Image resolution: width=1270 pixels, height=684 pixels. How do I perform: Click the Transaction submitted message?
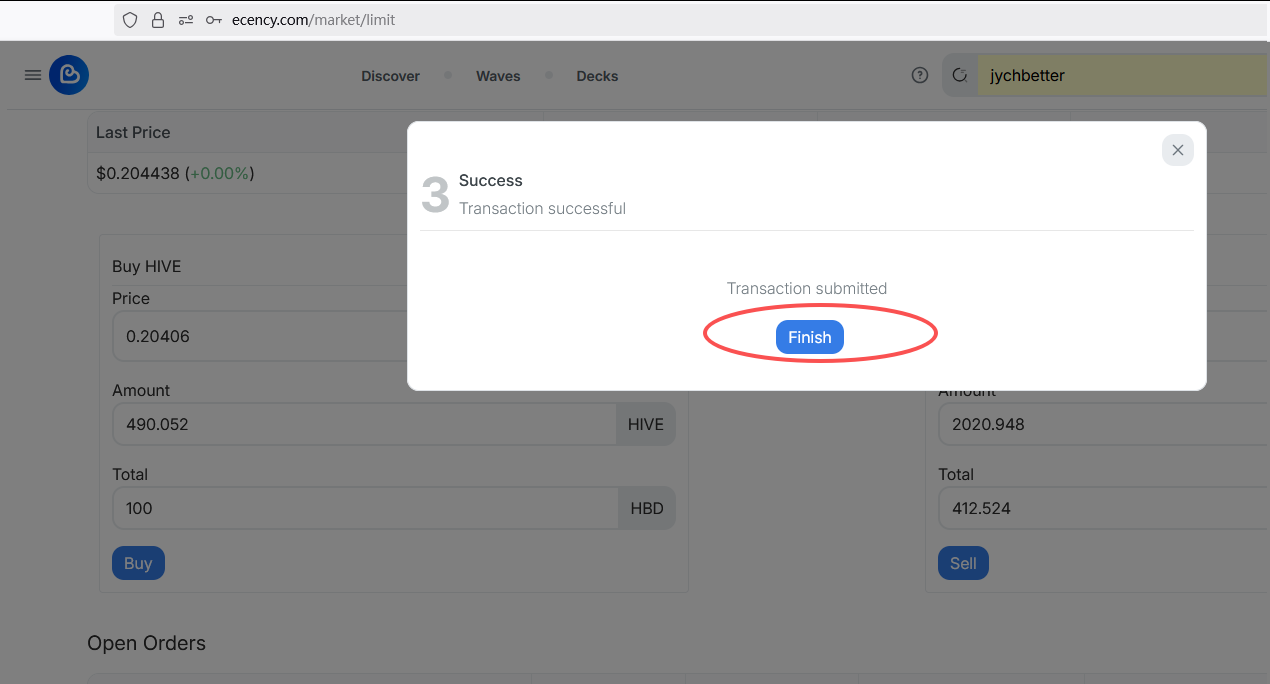pos(807,288)
